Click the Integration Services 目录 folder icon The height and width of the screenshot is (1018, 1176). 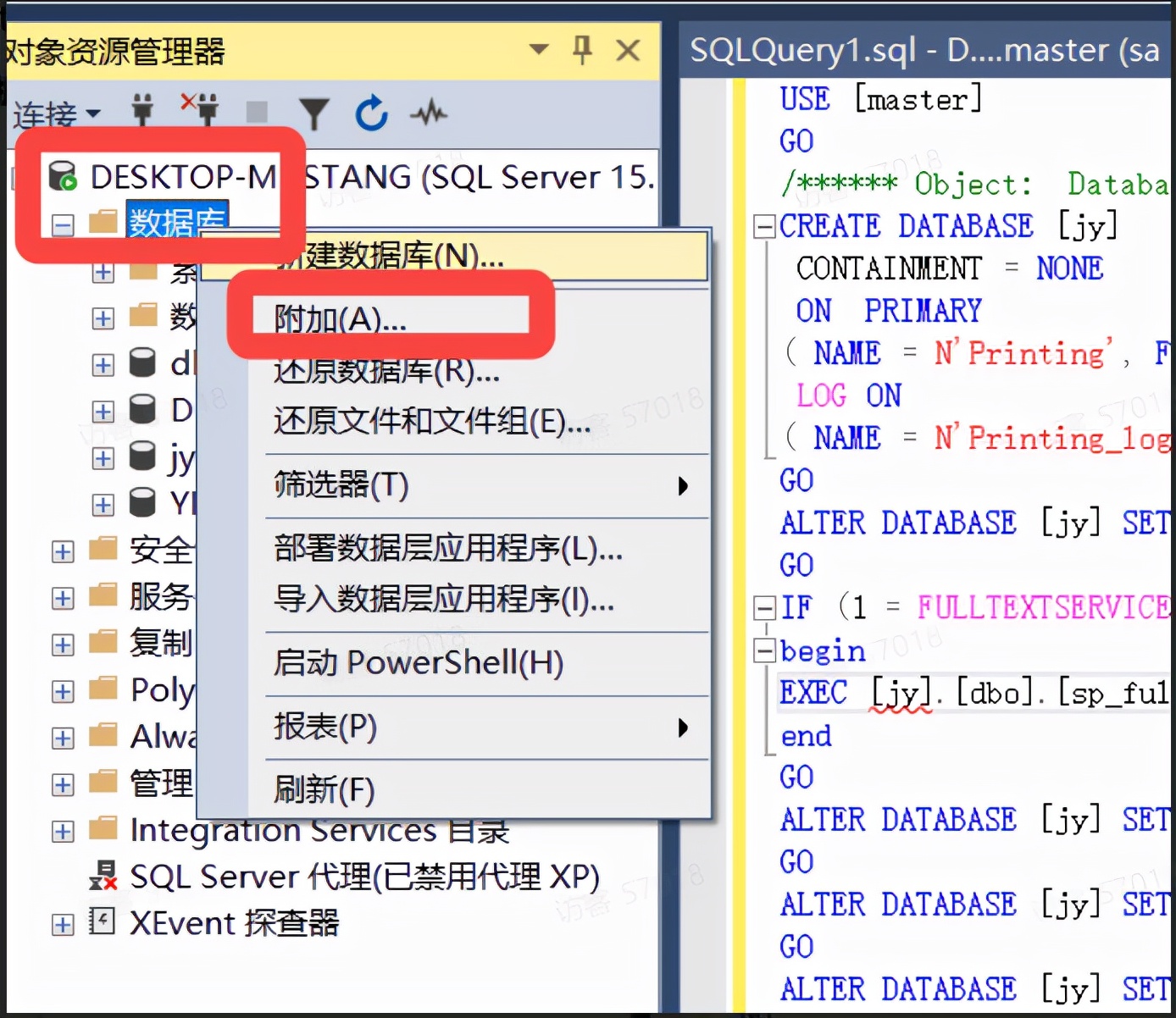pyautogui.click(x=103, y=828)
